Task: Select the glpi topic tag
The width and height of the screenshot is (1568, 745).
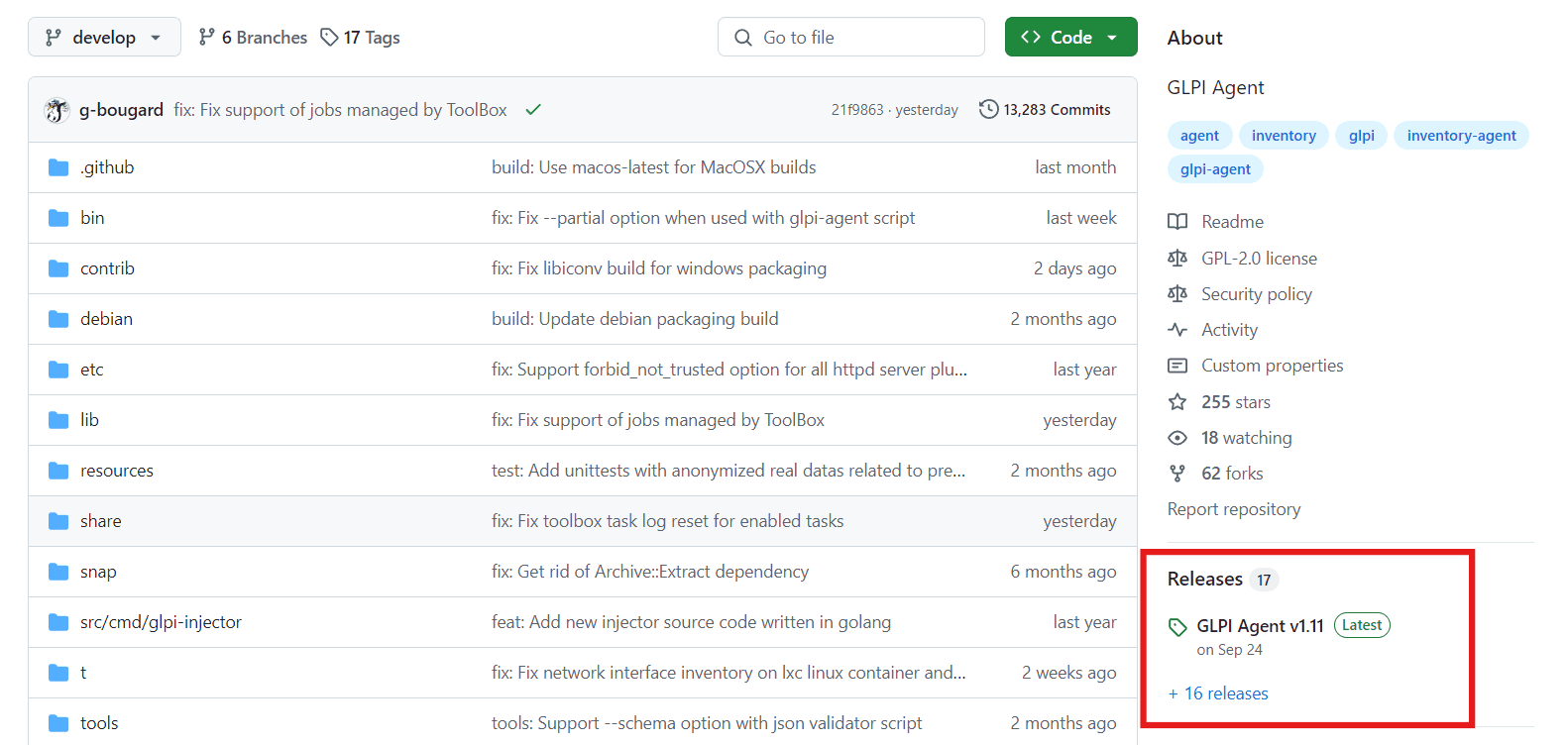Action: click(1362, 136)
